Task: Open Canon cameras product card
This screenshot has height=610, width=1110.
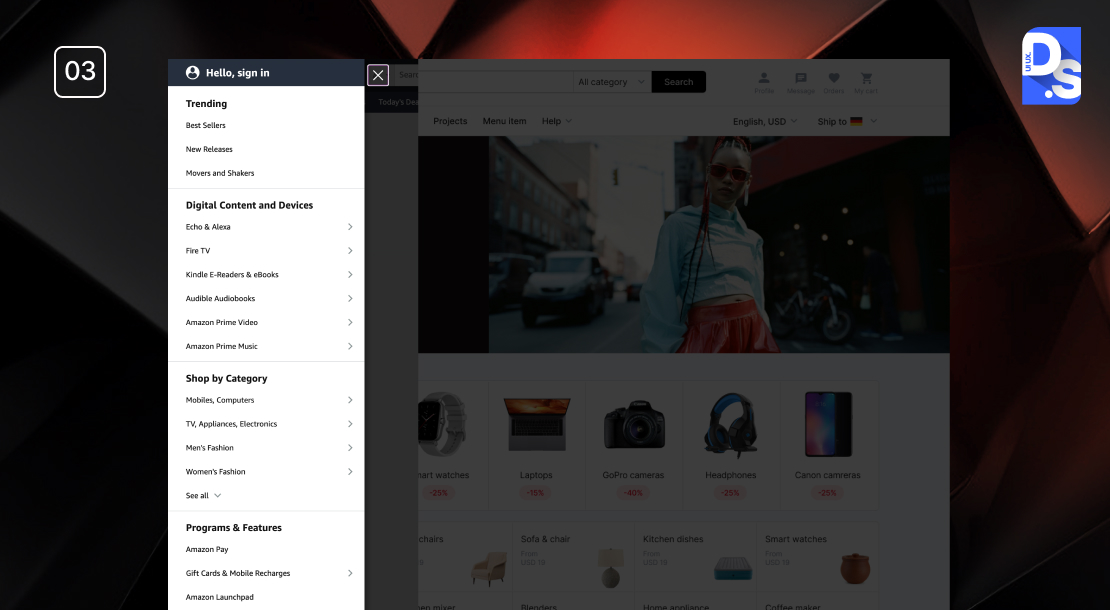Action: click(828, 446)
